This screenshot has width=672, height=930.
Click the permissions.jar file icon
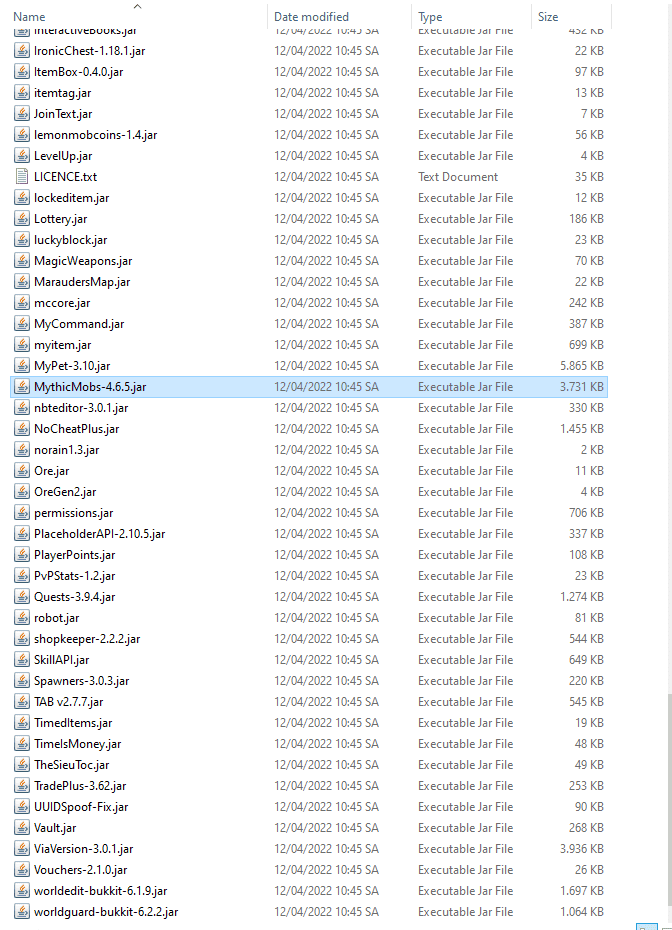tap(22, 513)
